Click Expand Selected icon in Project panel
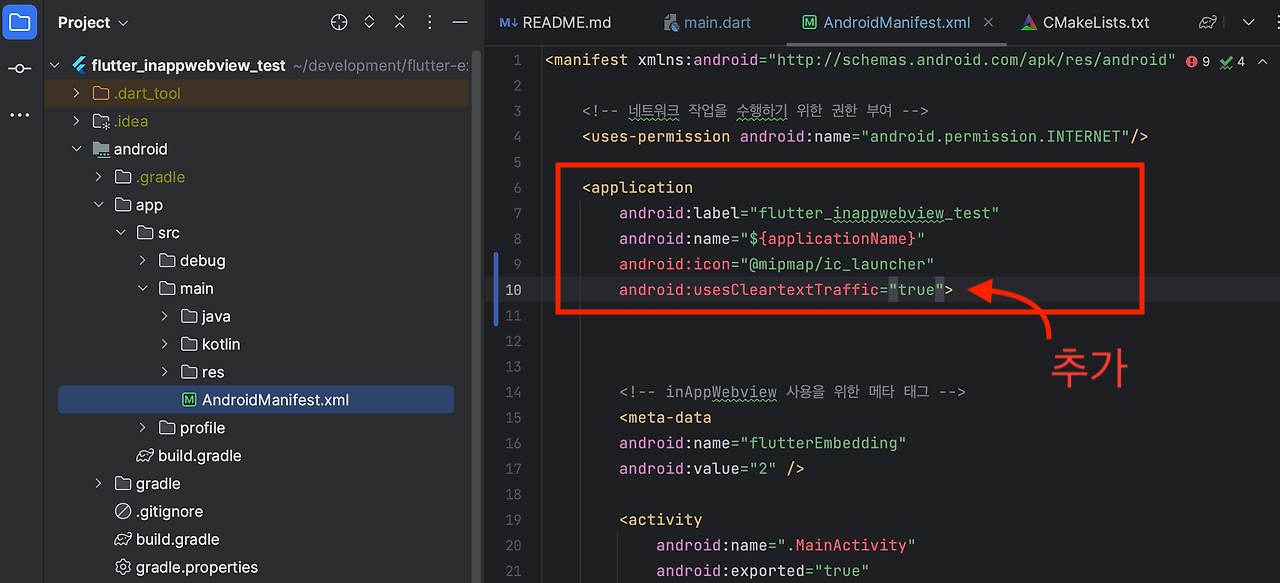 [x=369, y=22]
